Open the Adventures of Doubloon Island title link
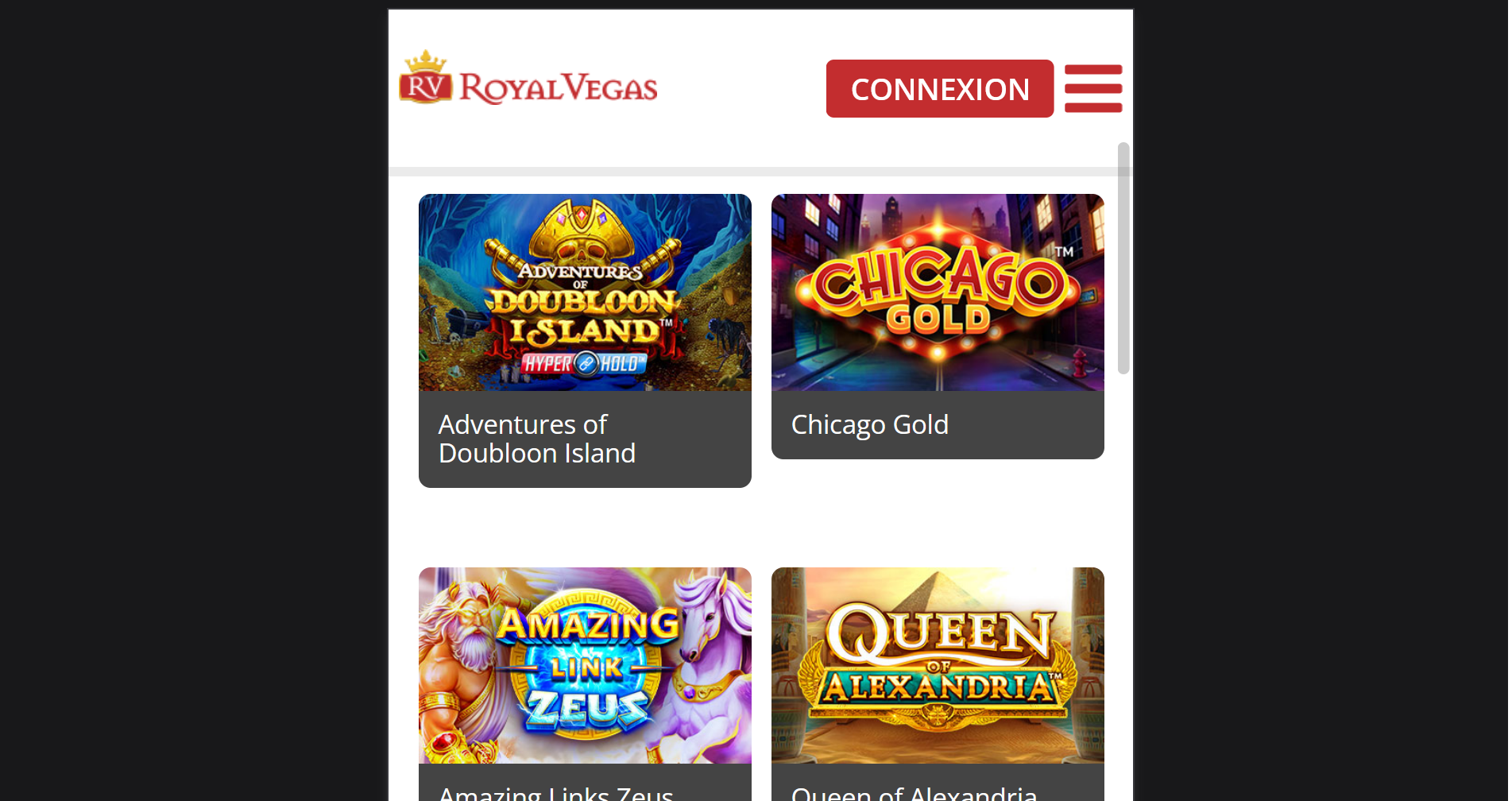The height and width of the screenshot is (801, 1512). 537,439
